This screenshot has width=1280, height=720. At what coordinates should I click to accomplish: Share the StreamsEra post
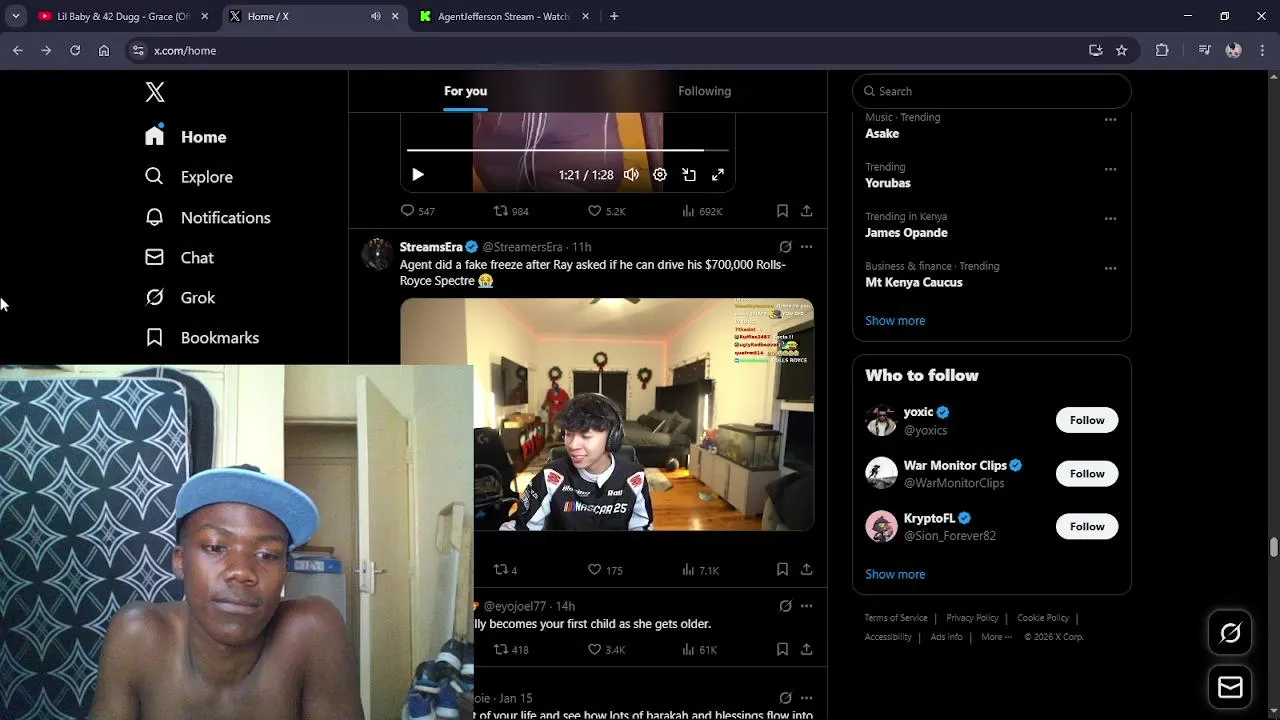[x=806, y=570]
